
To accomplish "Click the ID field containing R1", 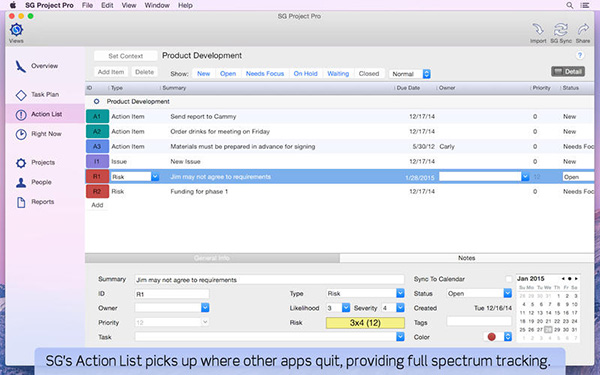I will click(x=172, y=294).
